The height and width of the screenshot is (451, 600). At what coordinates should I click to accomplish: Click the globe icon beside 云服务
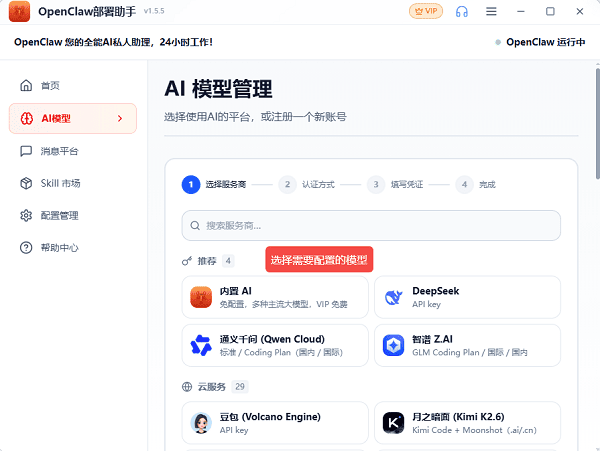click(187, 387)
